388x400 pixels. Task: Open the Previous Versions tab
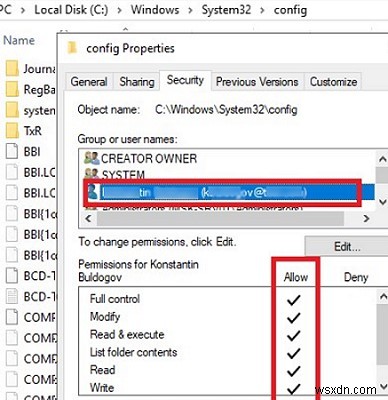coord(257,82)
